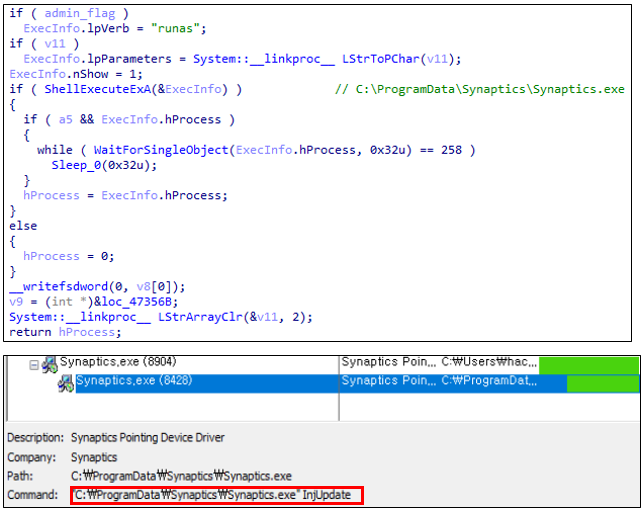644x512 pixels.
Task: Click the Description value Synaptics Pointing Device Driver
Action: pos(148,438)
